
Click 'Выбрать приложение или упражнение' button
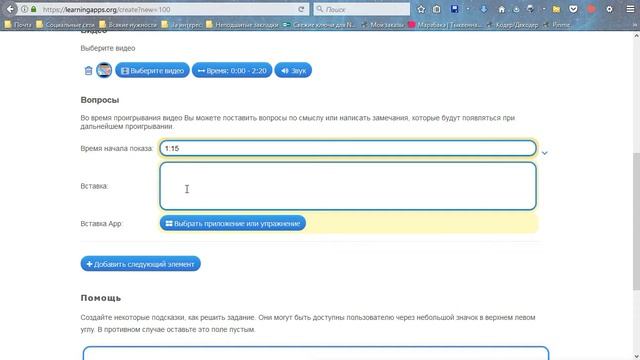pos(233,223)
